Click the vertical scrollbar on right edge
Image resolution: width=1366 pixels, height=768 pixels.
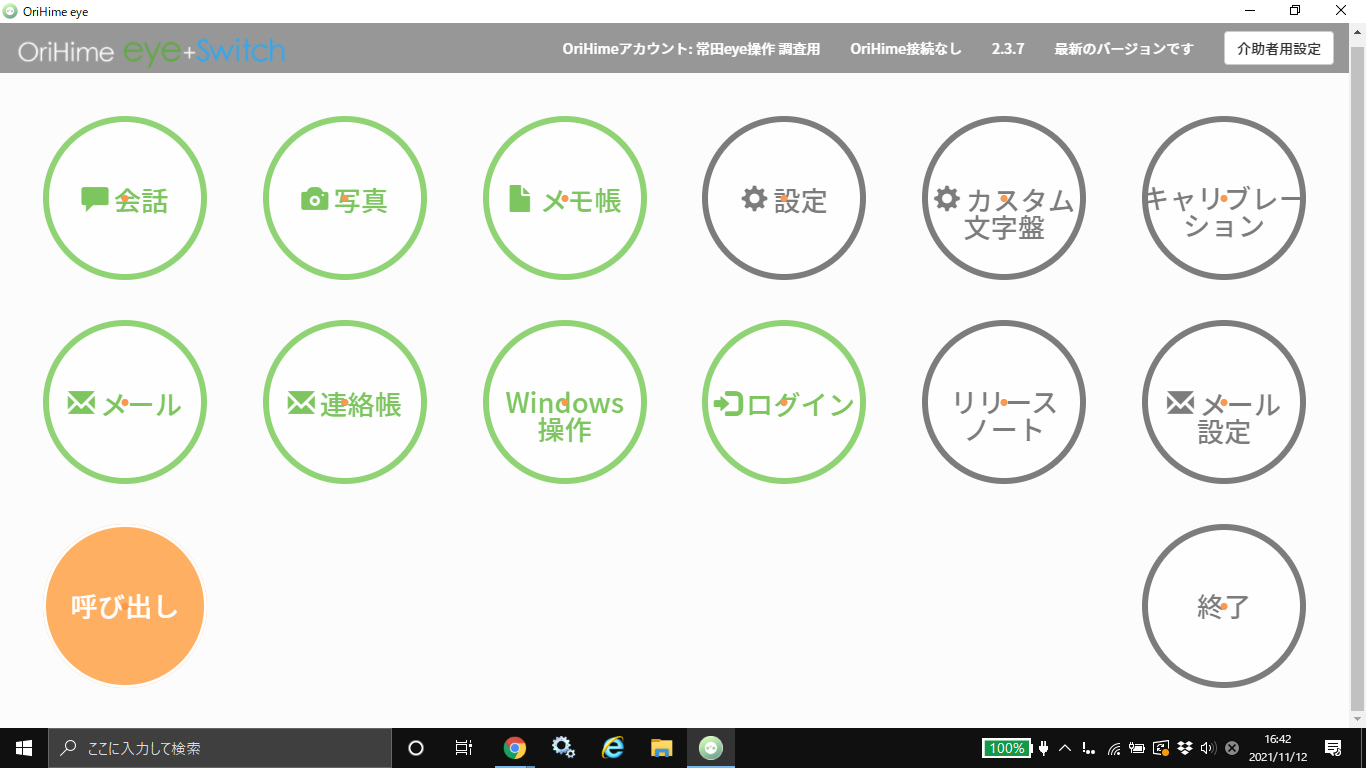[x=1357, y=400]
